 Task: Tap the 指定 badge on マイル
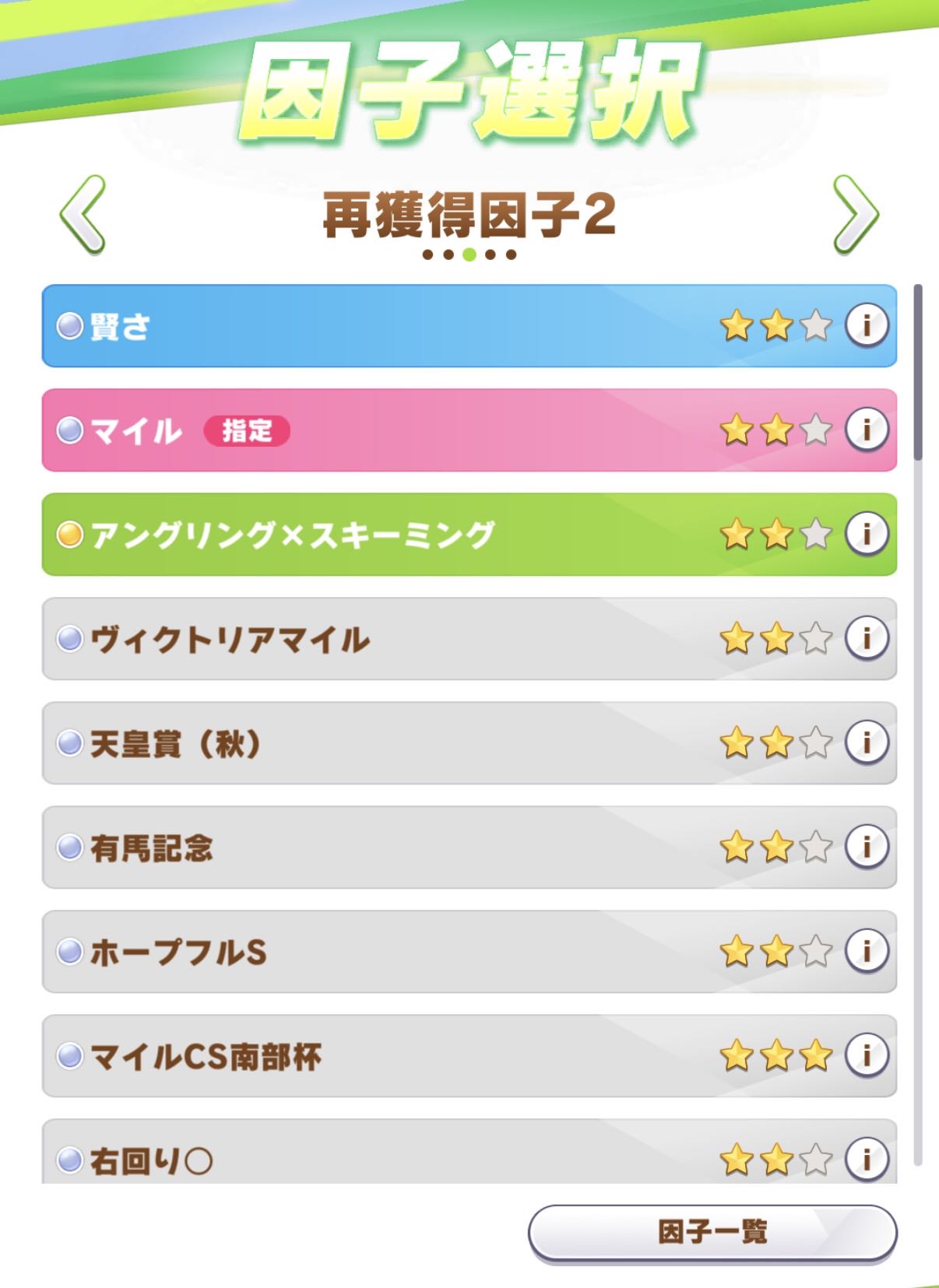[x=247, y=430]
